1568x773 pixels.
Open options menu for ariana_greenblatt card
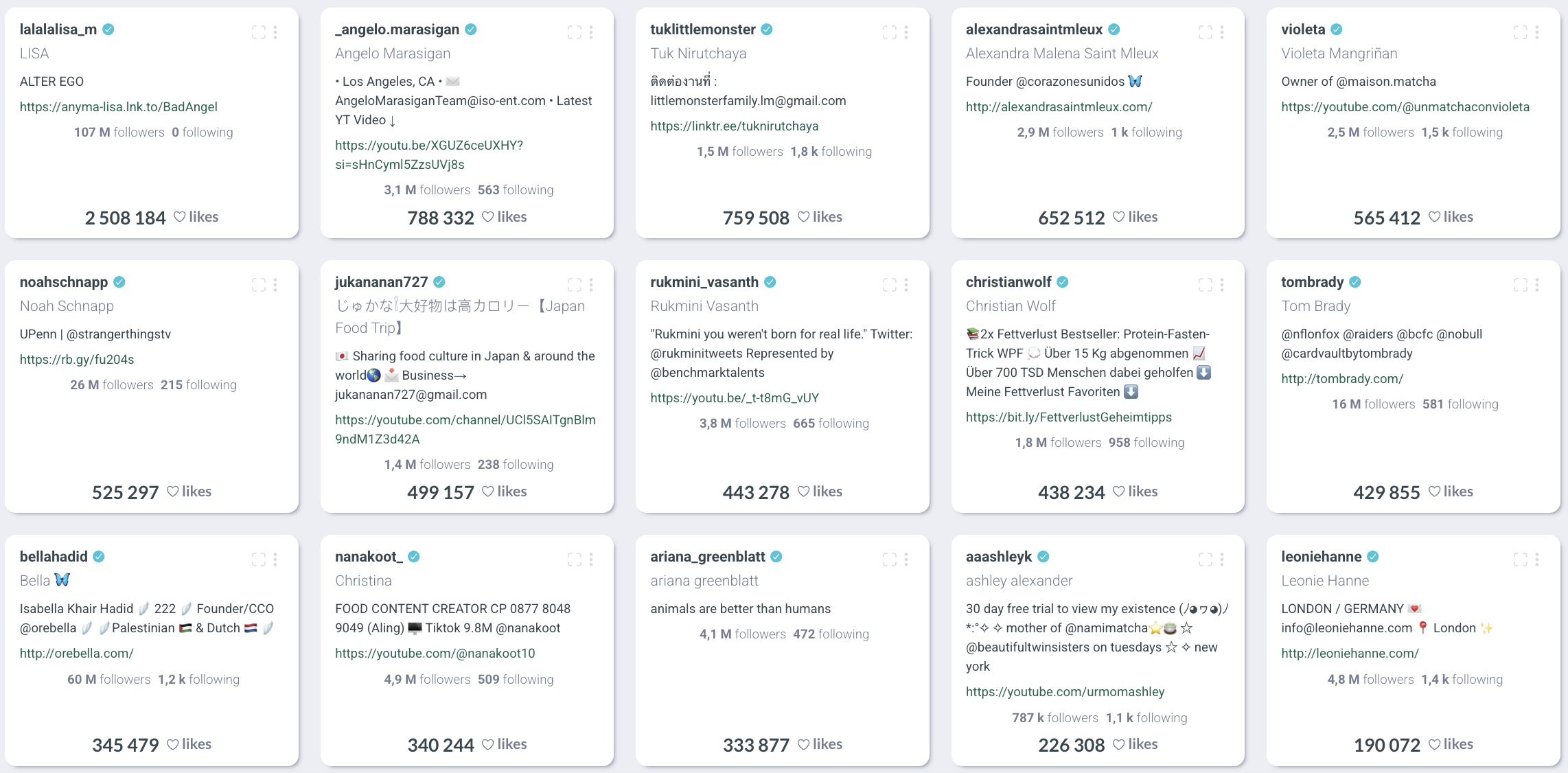tap(906, 559)
